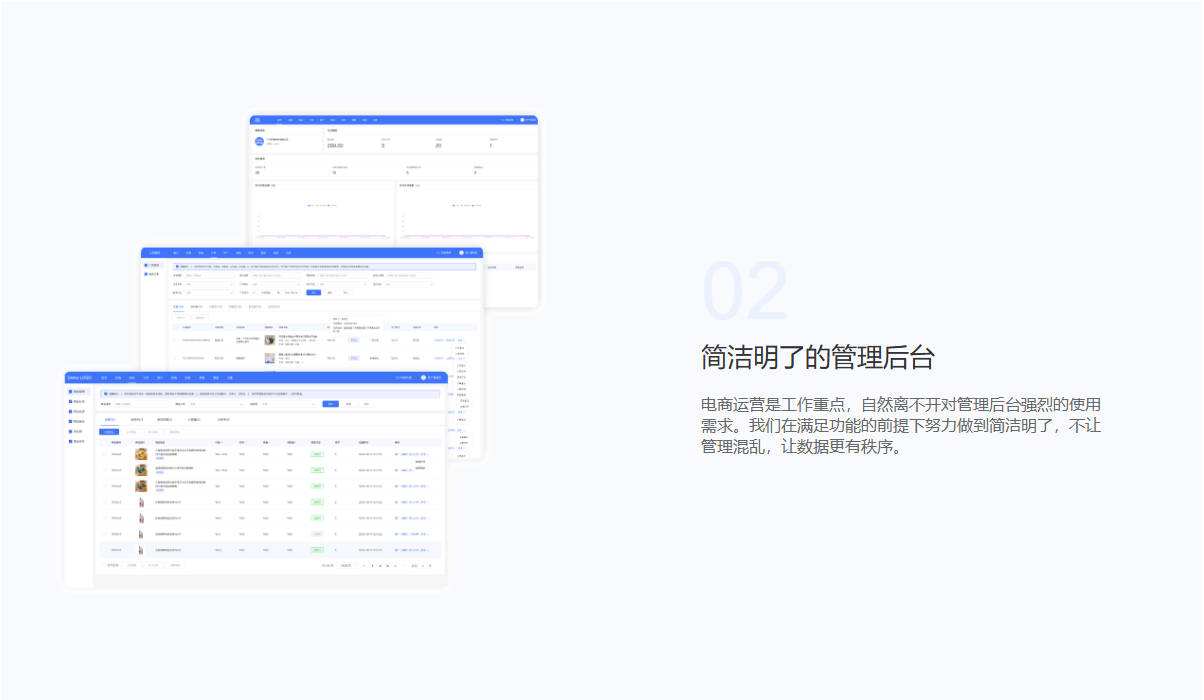The height and width of the screenshot is (700, 1204).
Task: Click the blue info icon in the front notice bar
Action: [x=105, y=394]
